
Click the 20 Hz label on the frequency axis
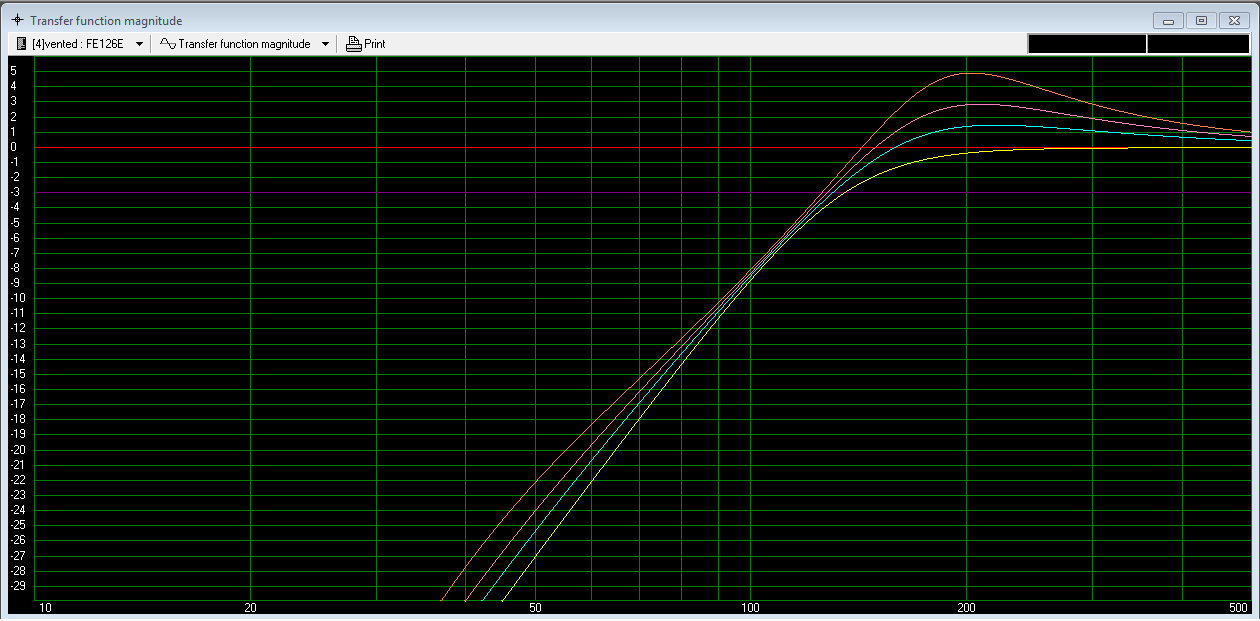pyautogui.click(x=250, y=607)
